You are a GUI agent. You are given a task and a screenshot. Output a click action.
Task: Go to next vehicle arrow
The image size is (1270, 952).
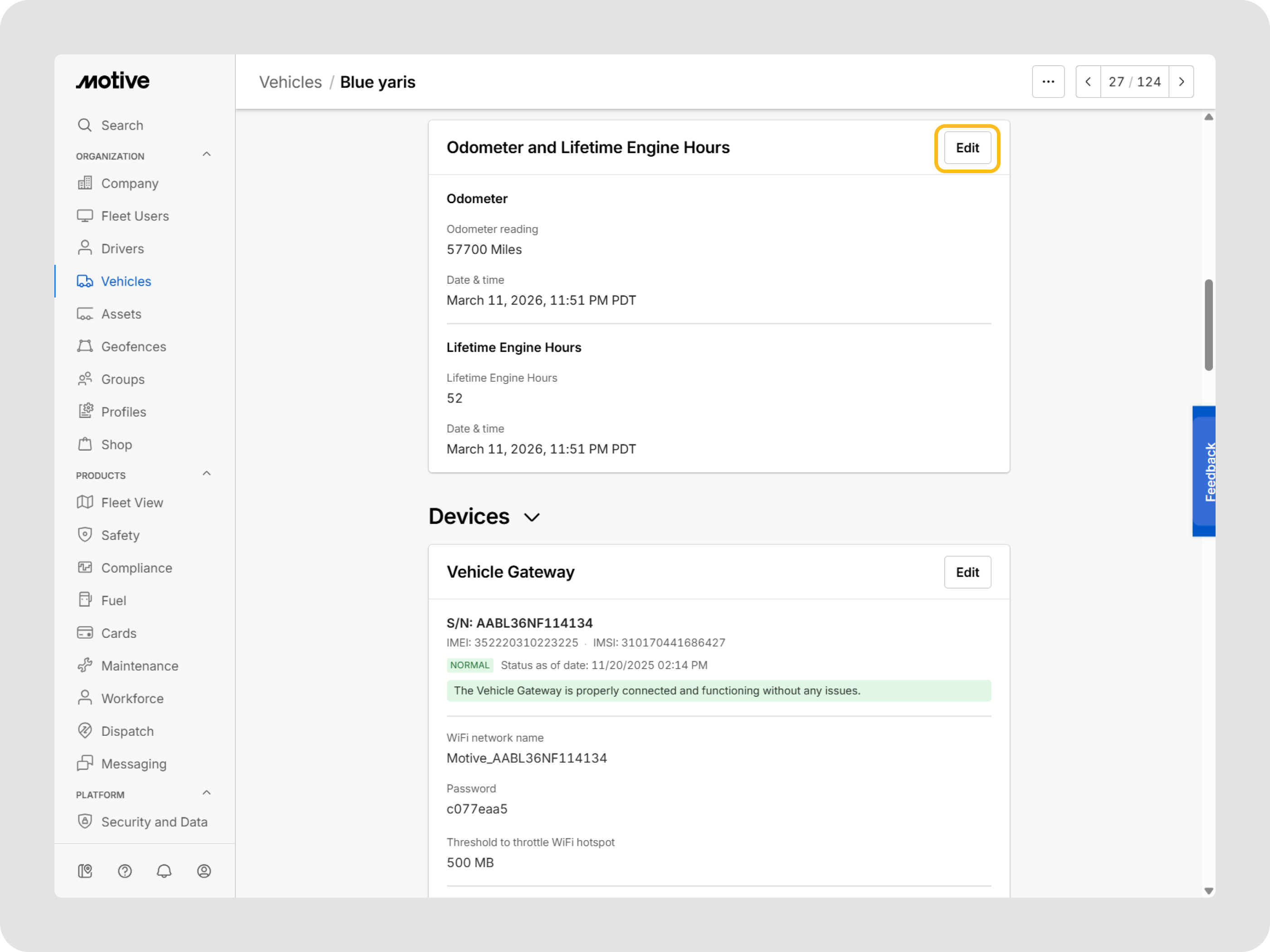1181,82
